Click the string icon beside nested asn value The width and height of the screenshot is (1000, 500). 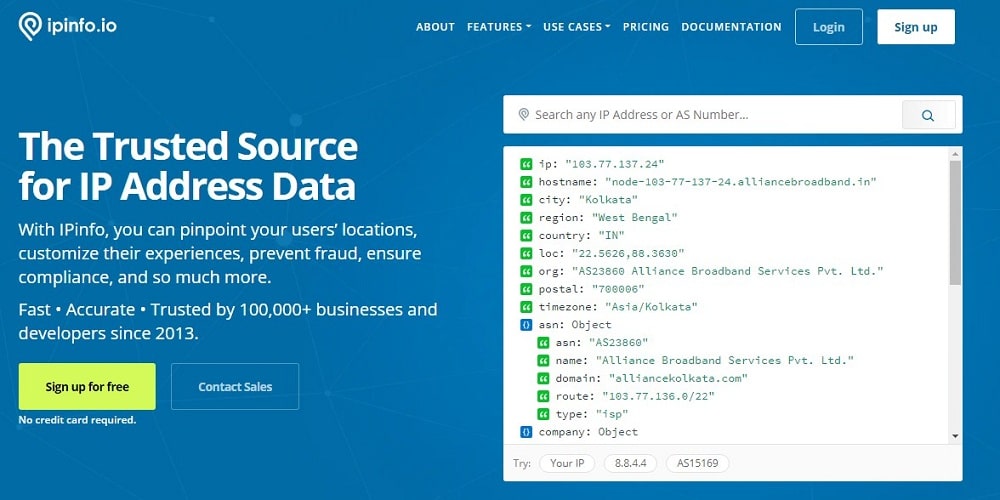543,342
